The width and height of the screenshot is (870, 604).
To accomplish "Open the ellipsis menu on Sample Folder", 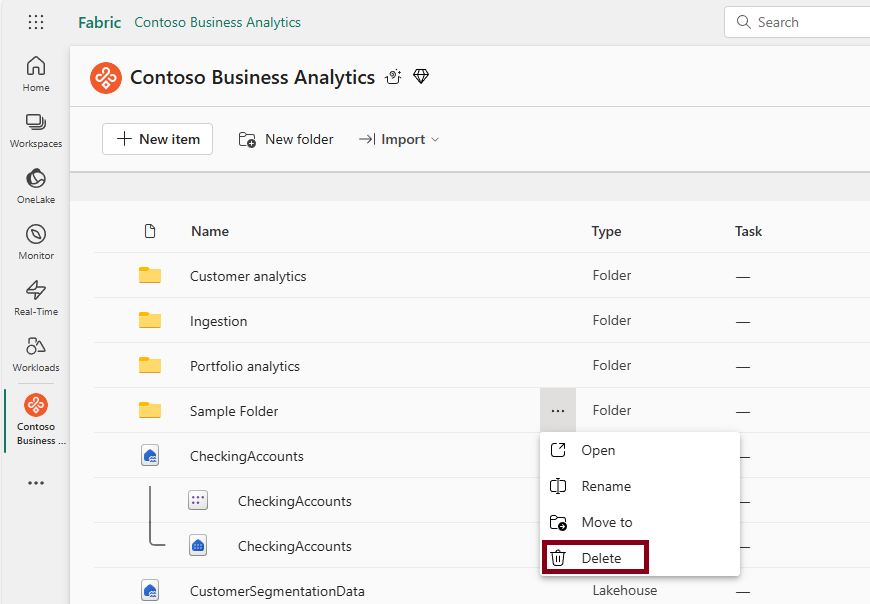I will pyautogui.click(x=558, y=410).
